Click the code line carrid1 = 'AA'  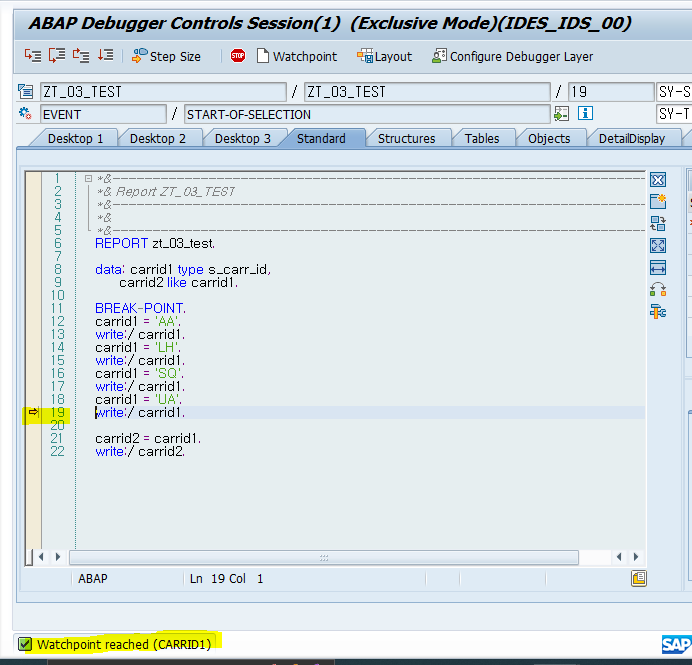point(138,321)
